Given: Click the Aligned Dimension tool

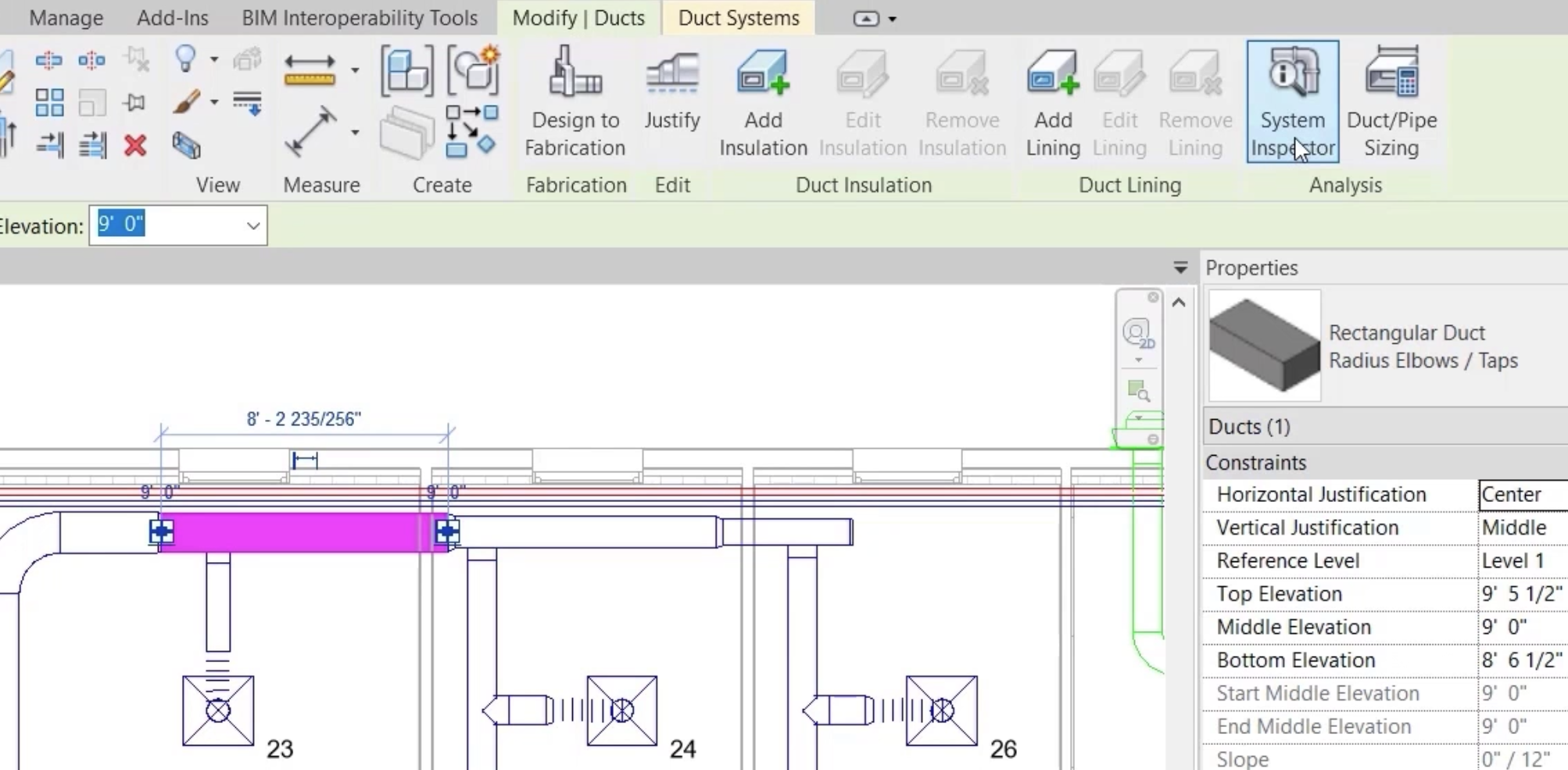Looking at the screenshot, I should (x=310, y=131).
